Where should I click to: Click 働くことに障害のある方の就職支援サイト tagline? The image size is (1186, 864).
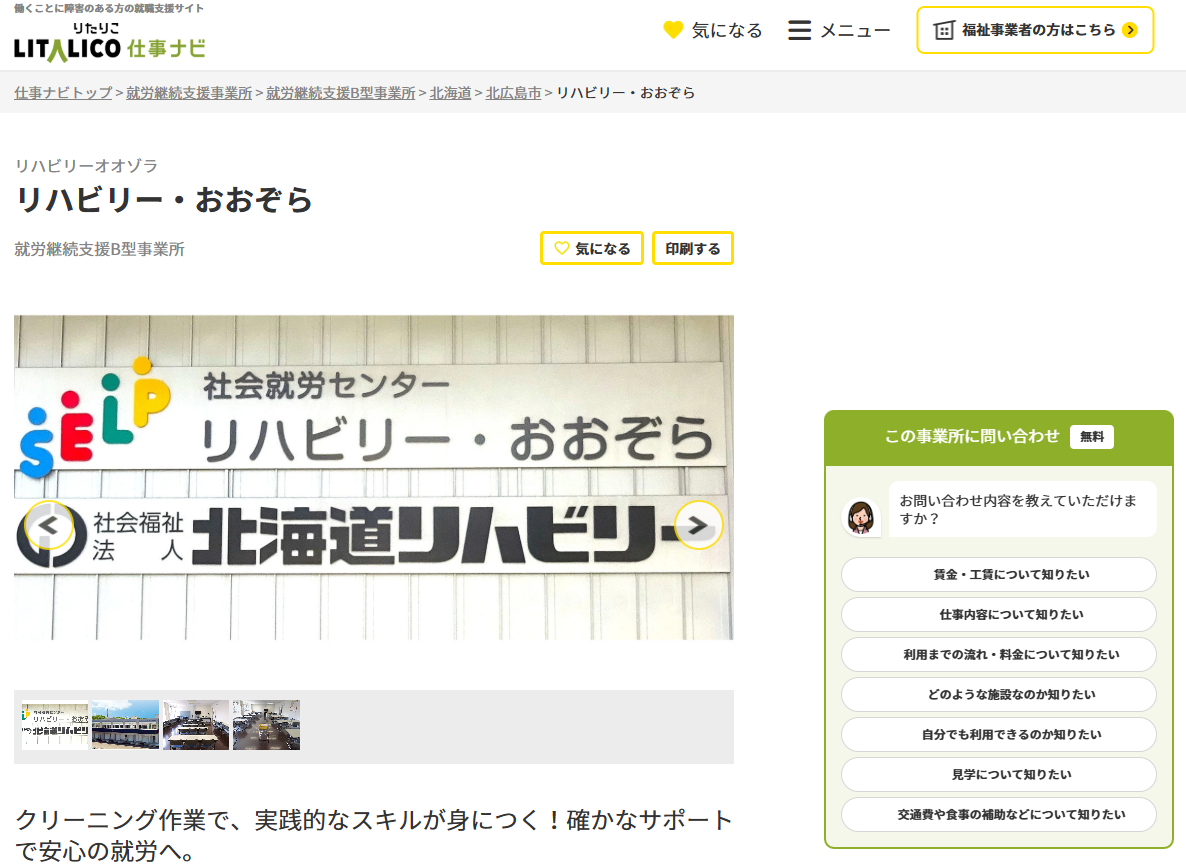pyautogui.click(x=109, y=8)
